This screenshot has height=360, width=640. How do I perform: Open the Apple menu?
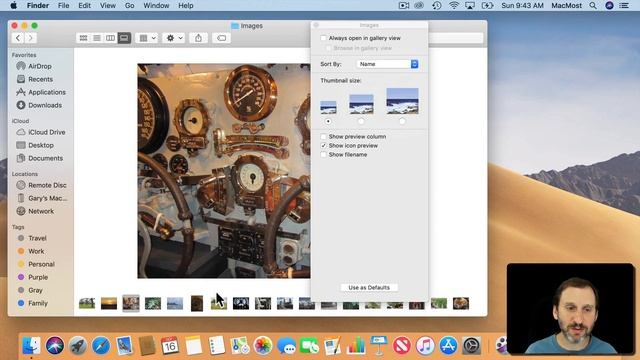(x=13, y=6)
